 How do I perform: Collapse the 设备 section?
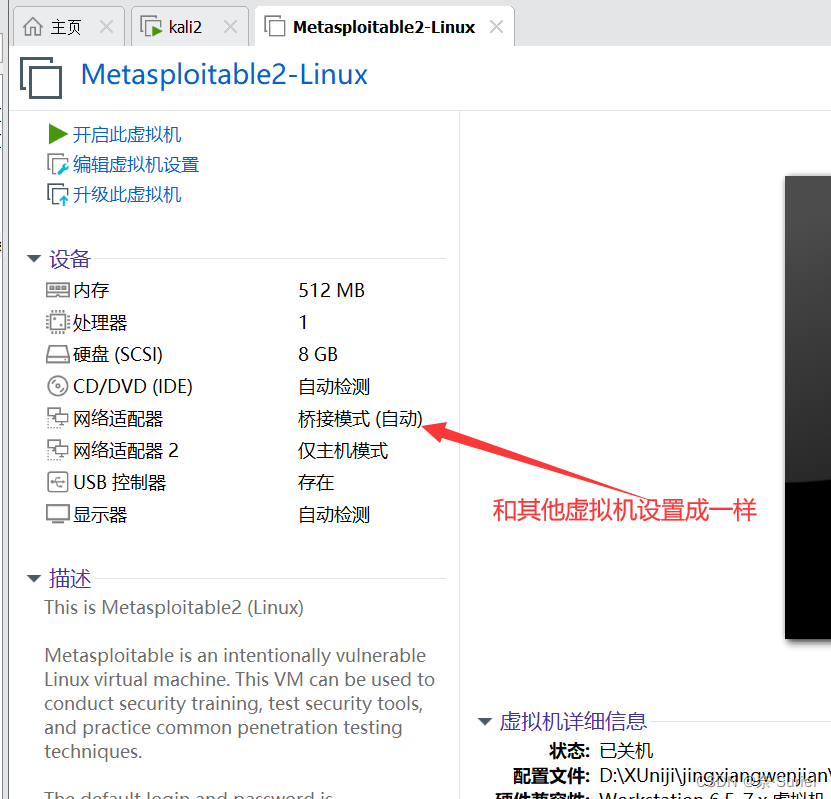click(x=34, y=259)
